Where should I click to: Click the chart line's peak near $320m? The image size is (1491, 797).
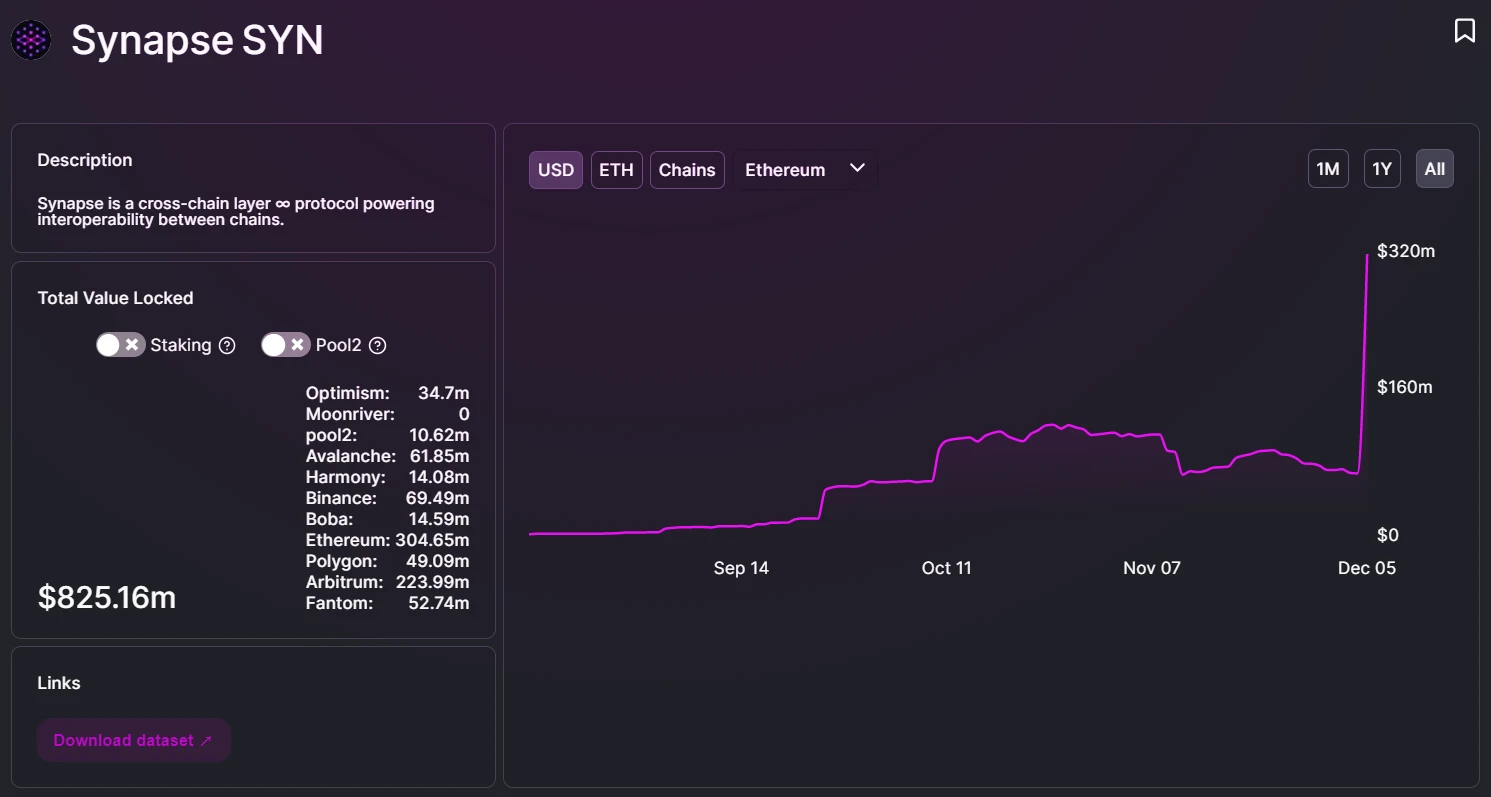1367,256
